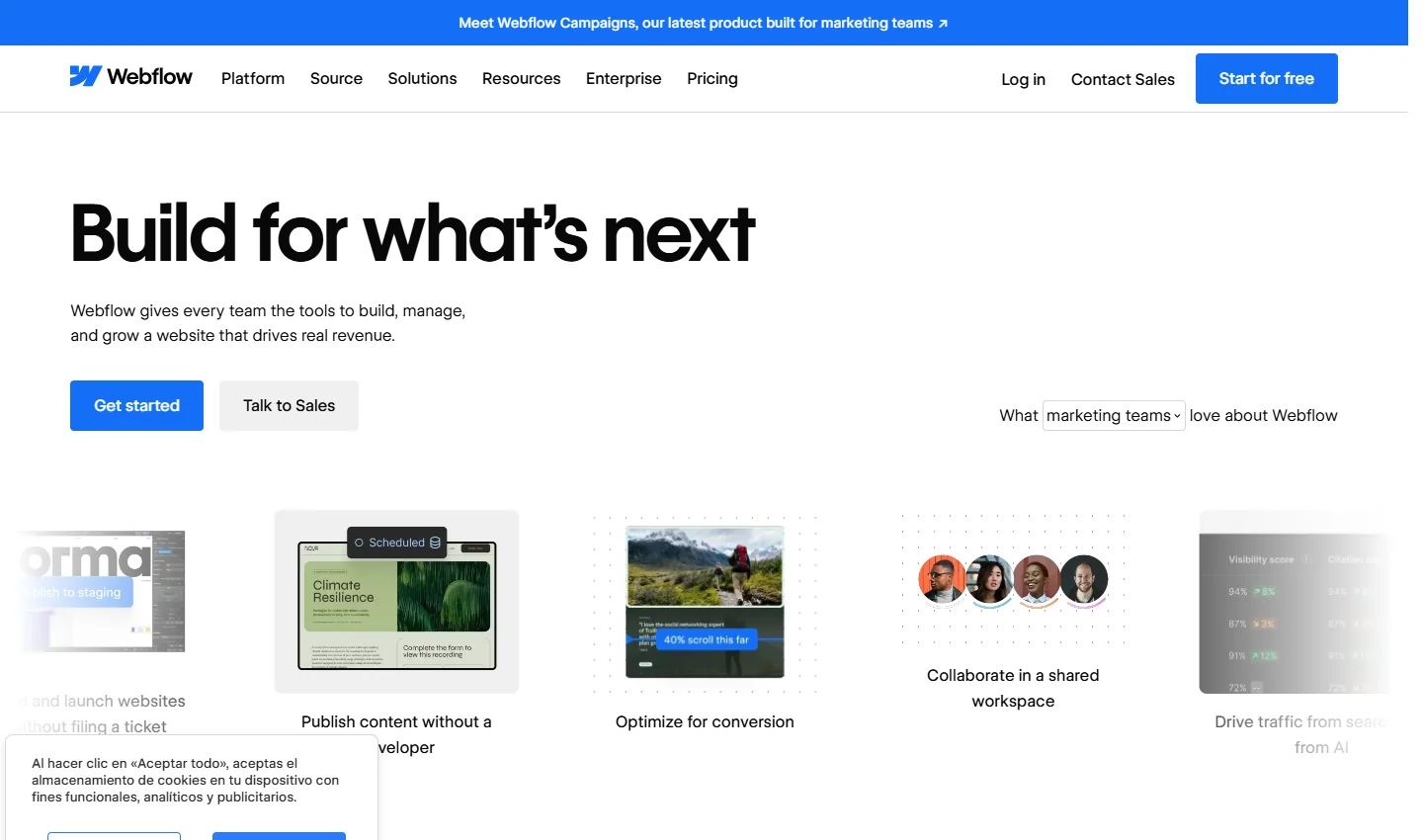The image size is (1423, 840).
Task: Open the Platform menu
Action: coord(253,78)
